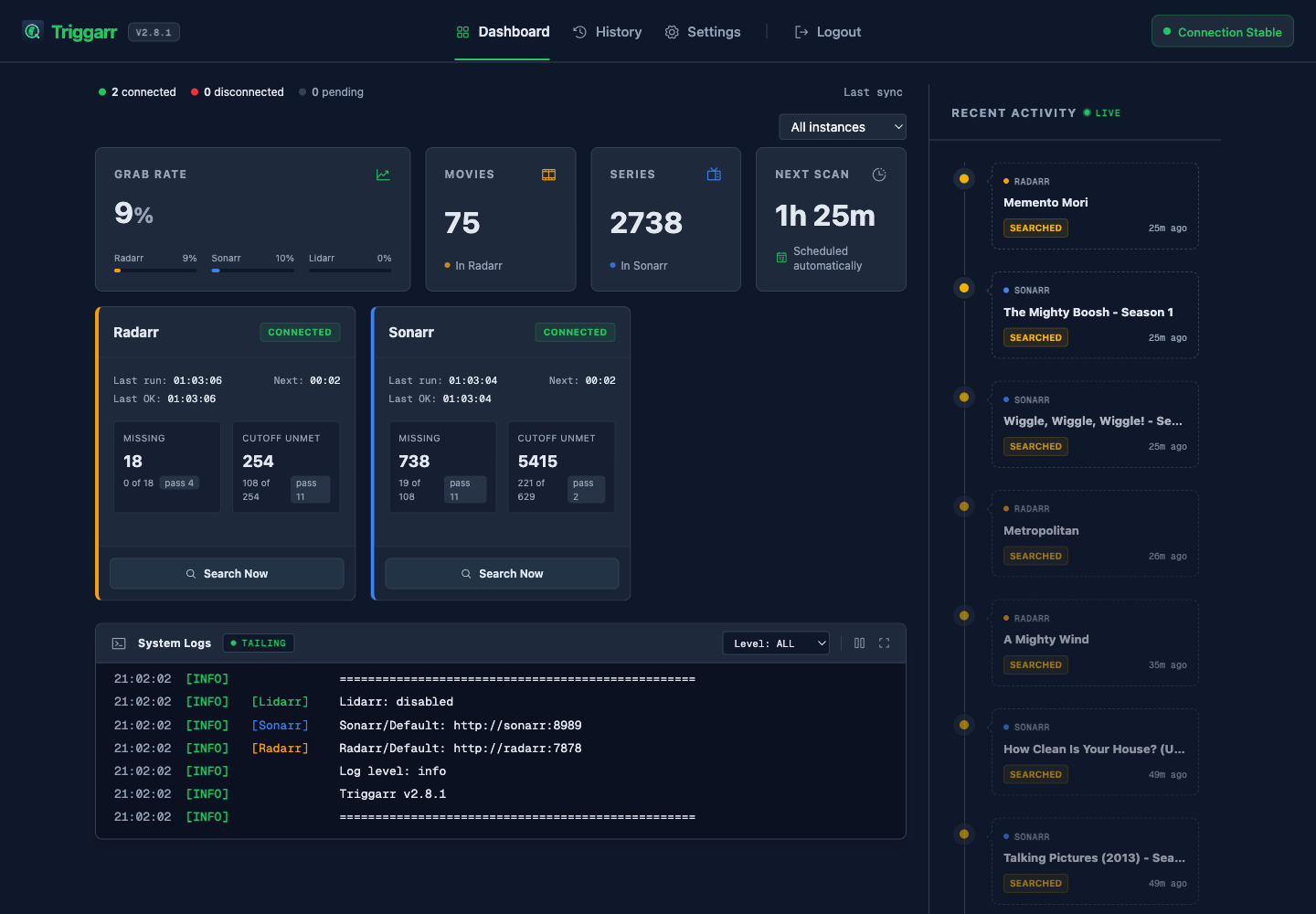Open the Memento Mori activity card

coord(1095,206)
